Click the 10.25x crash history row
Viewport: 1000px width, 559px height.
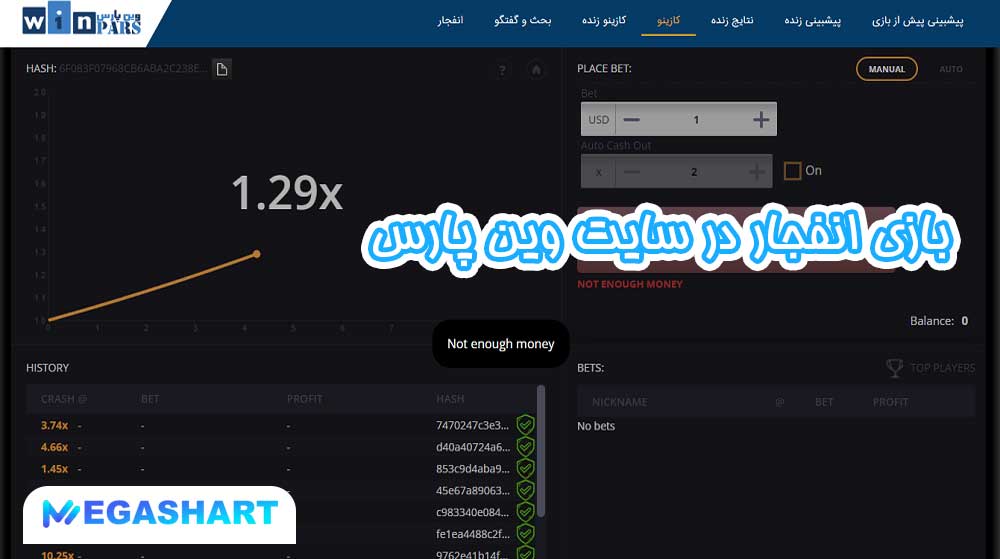(281, 554)
